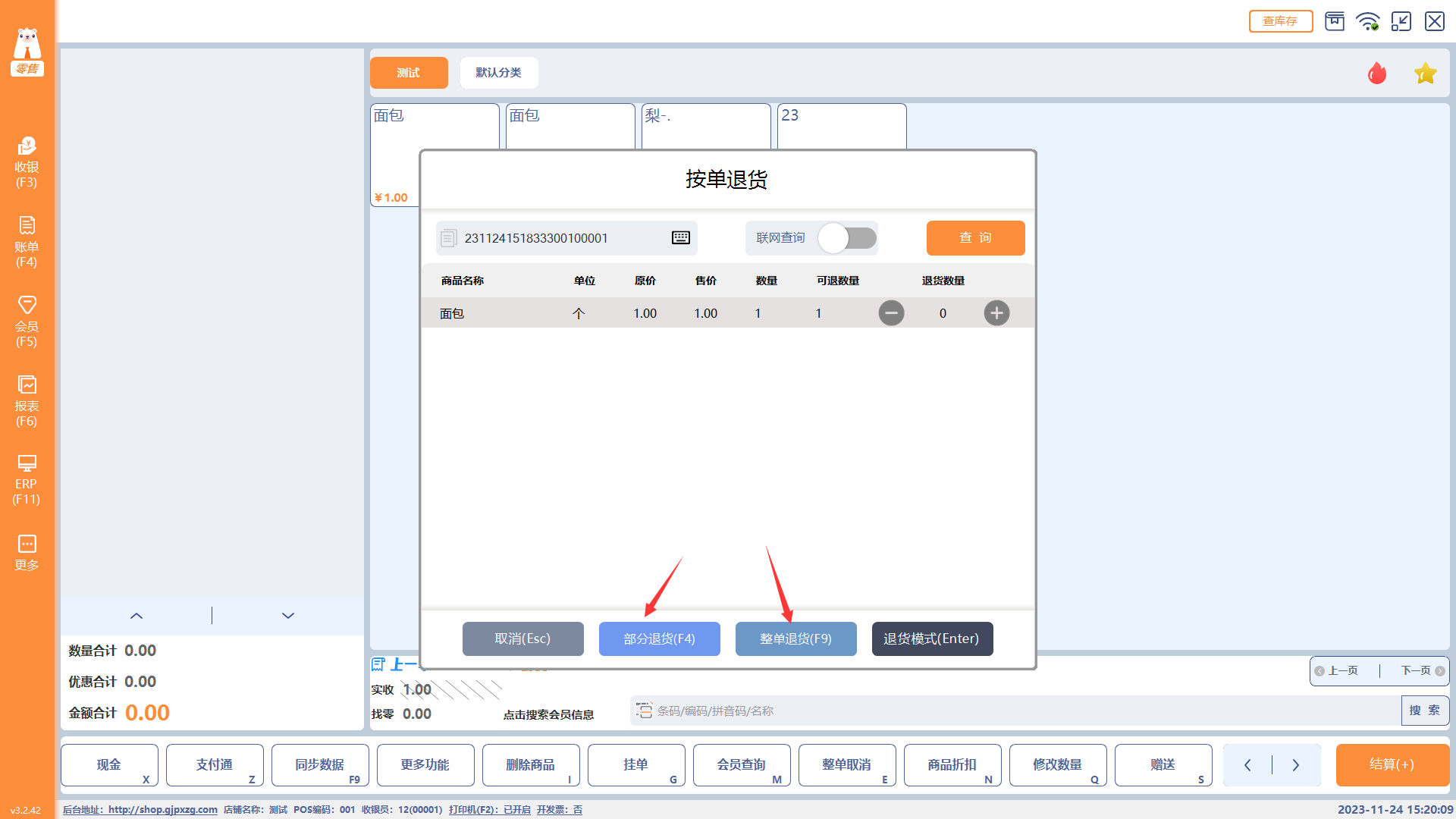Go to next shortcut page arrow
The image size is (1456, 819).
click(1296, 765)
